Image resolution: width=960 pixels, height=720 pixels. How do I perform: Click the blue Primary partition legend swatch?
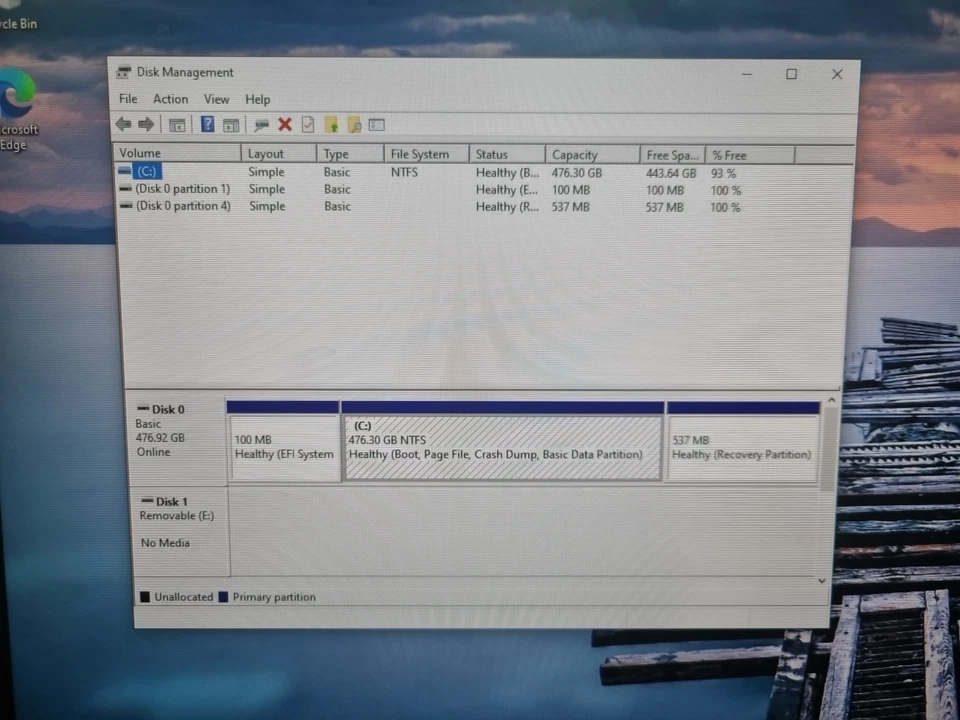coord(223,597)
